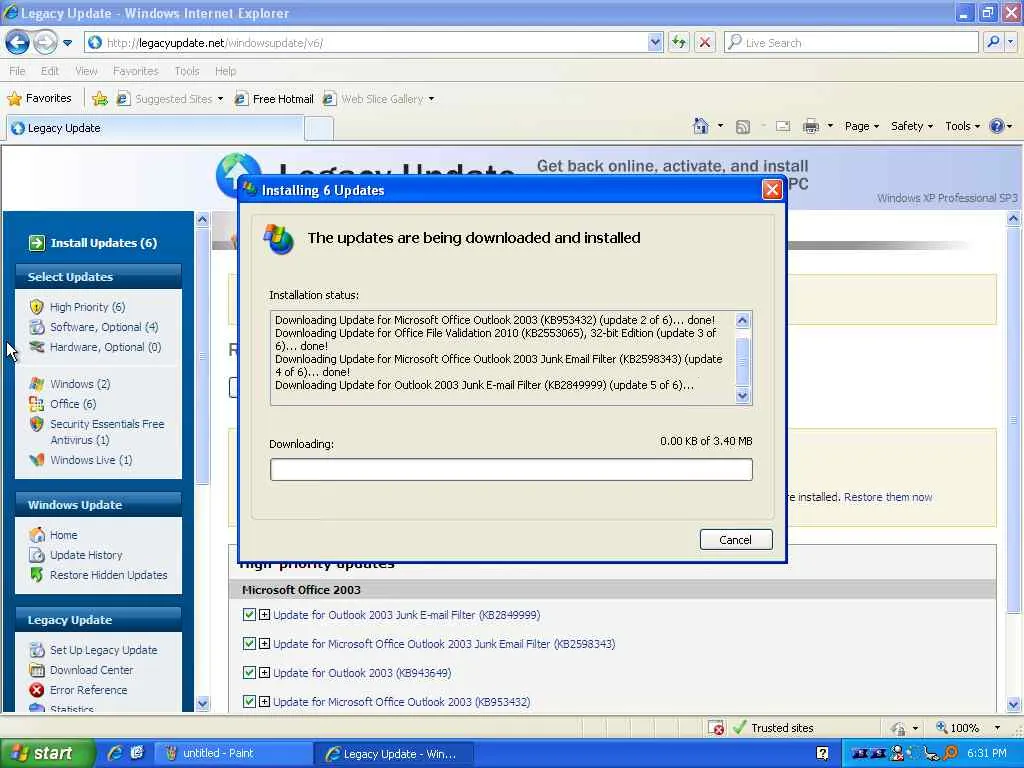Select the Legacy Update browser tab

pos(155,128)
